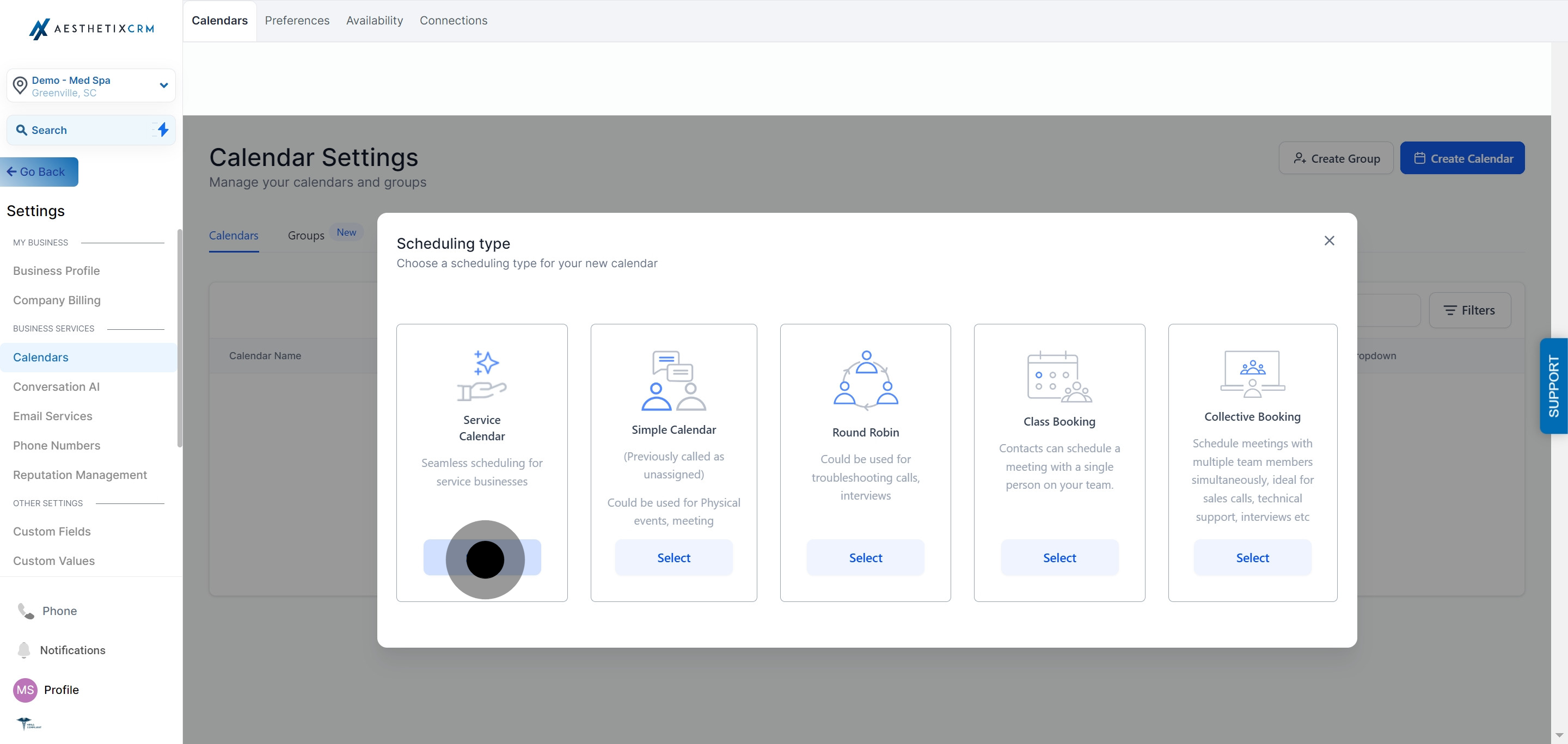The height and width of the screenshot is (744, 1568).
Task: Open the SUPPORT side tab
Action: pos(1553,386)
